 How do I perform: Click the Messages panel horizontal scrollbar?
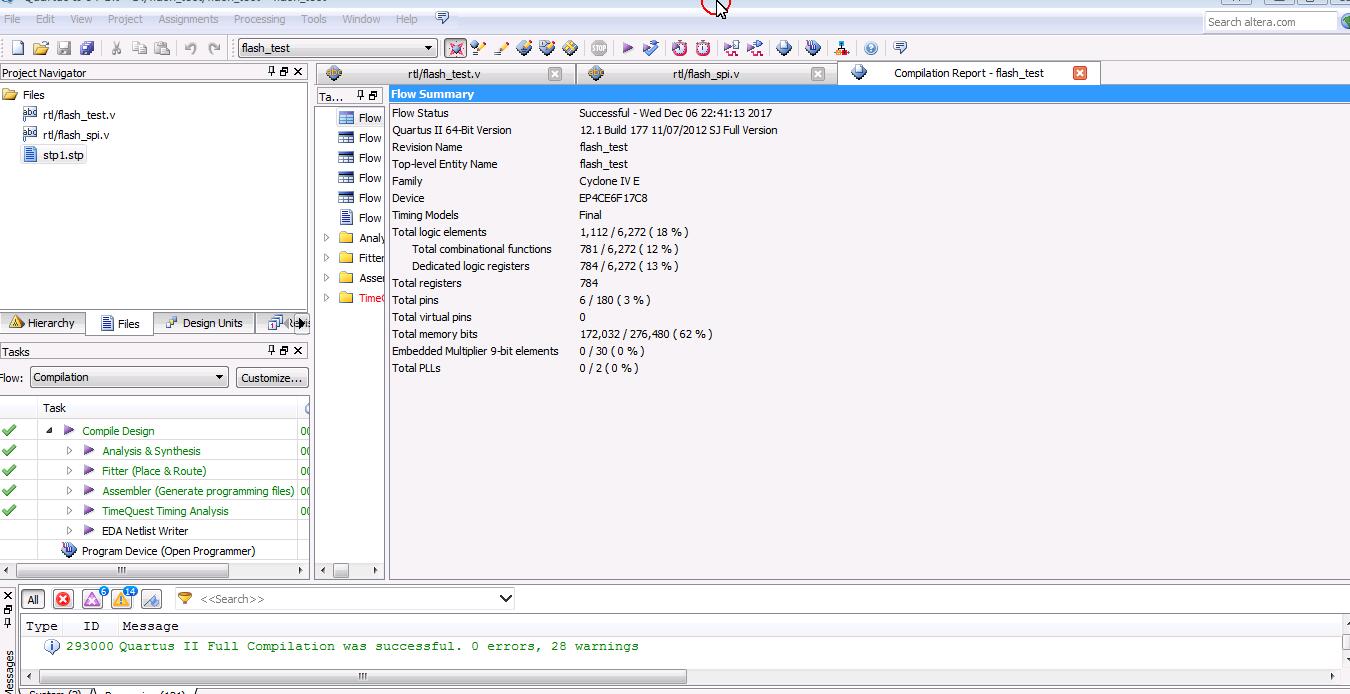363,676
